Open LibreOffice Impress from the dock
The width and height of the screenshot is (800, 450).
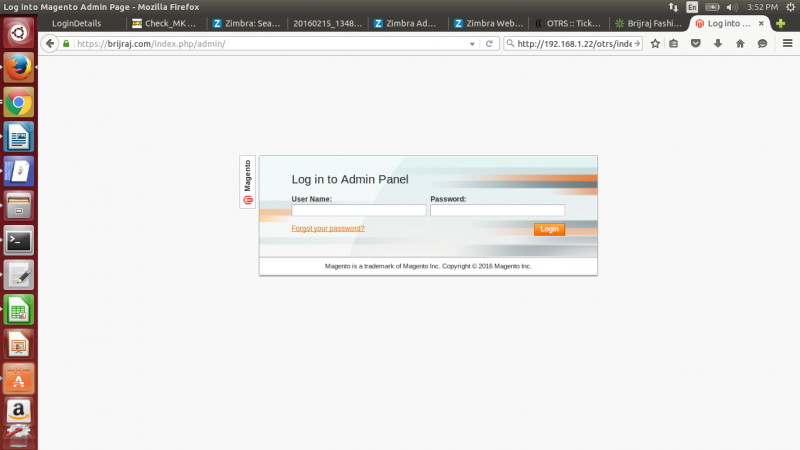click(18, 344)
